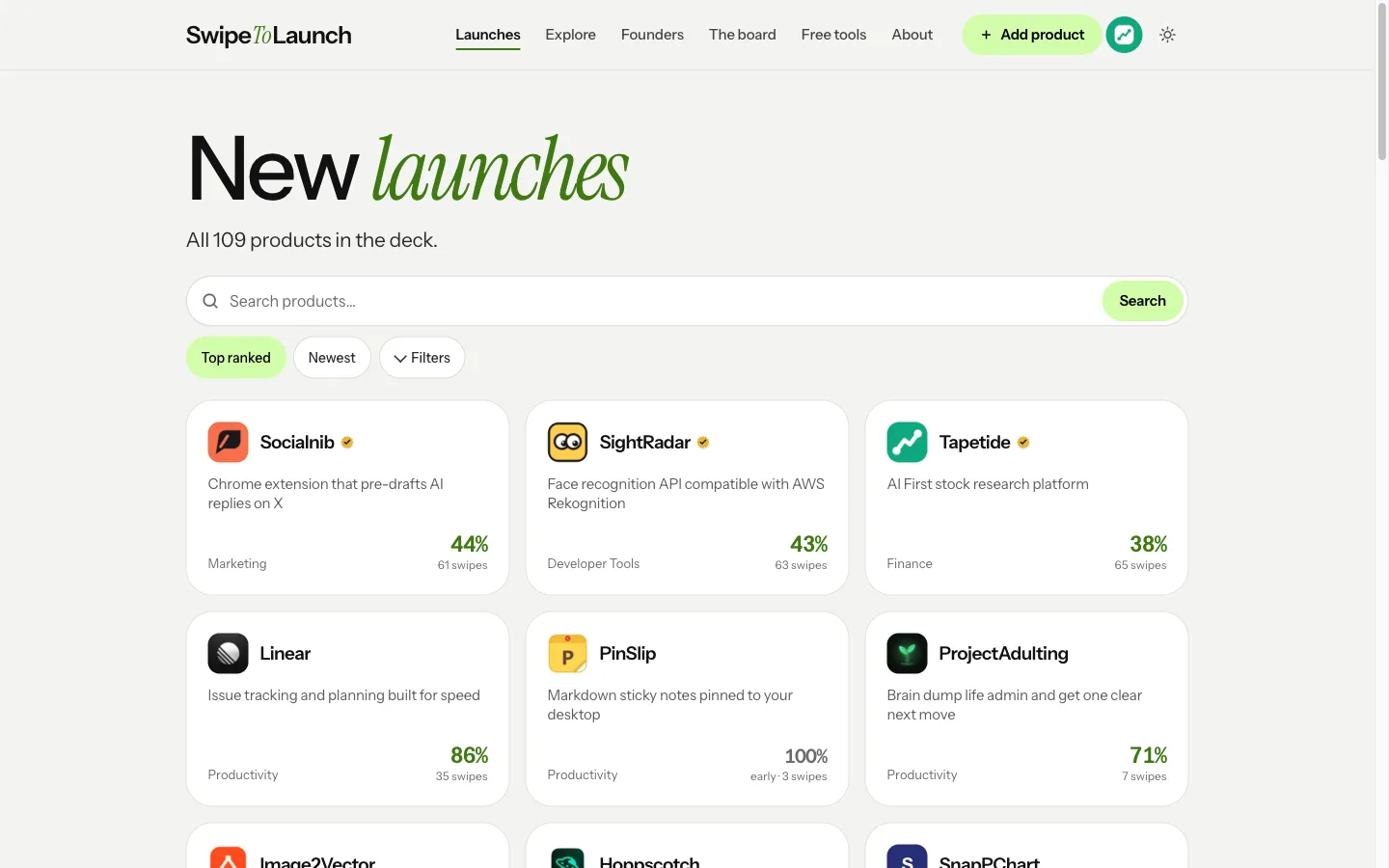Viewport: 1389px width, 868px height.
Task: Click the SightRadar eyes icon
Action: tap(567, 443)
